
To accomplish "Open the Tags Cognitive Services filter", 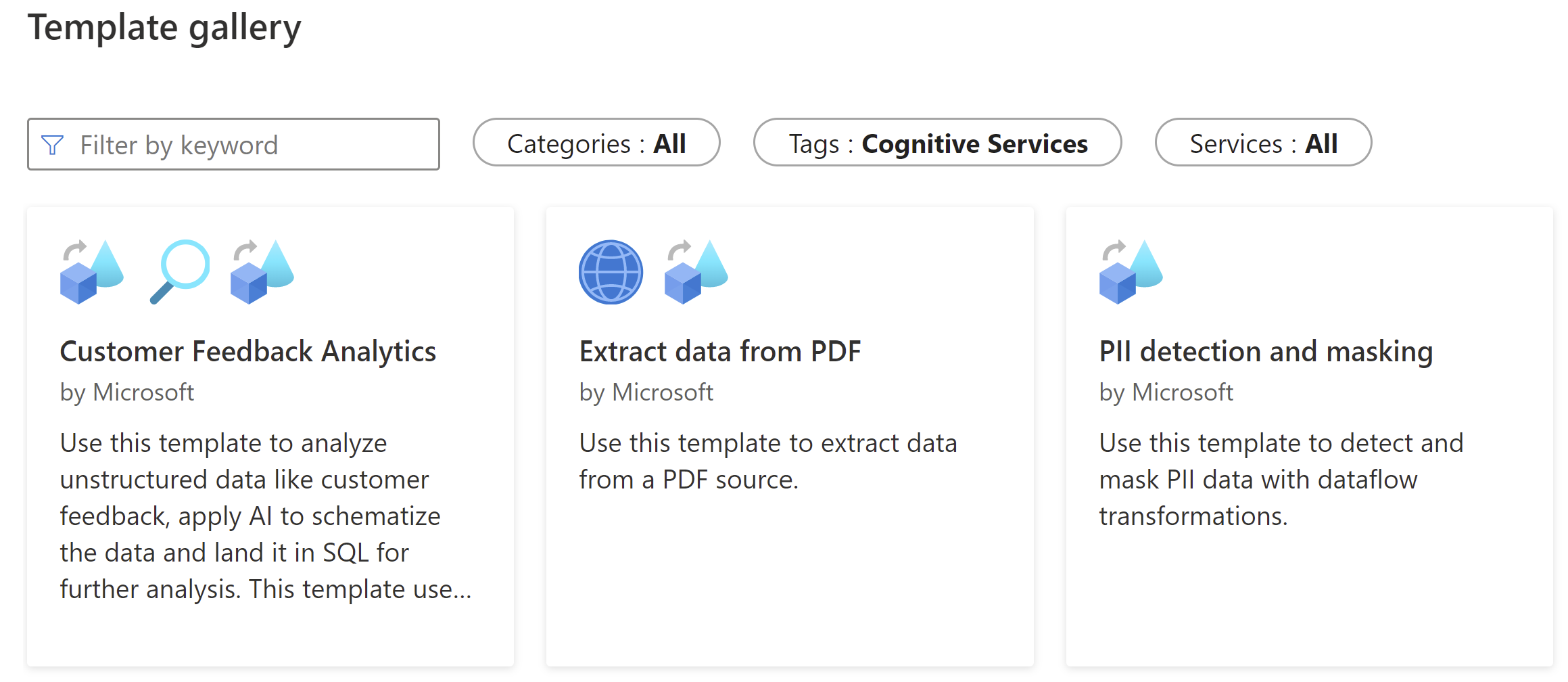I will [937, 143].
